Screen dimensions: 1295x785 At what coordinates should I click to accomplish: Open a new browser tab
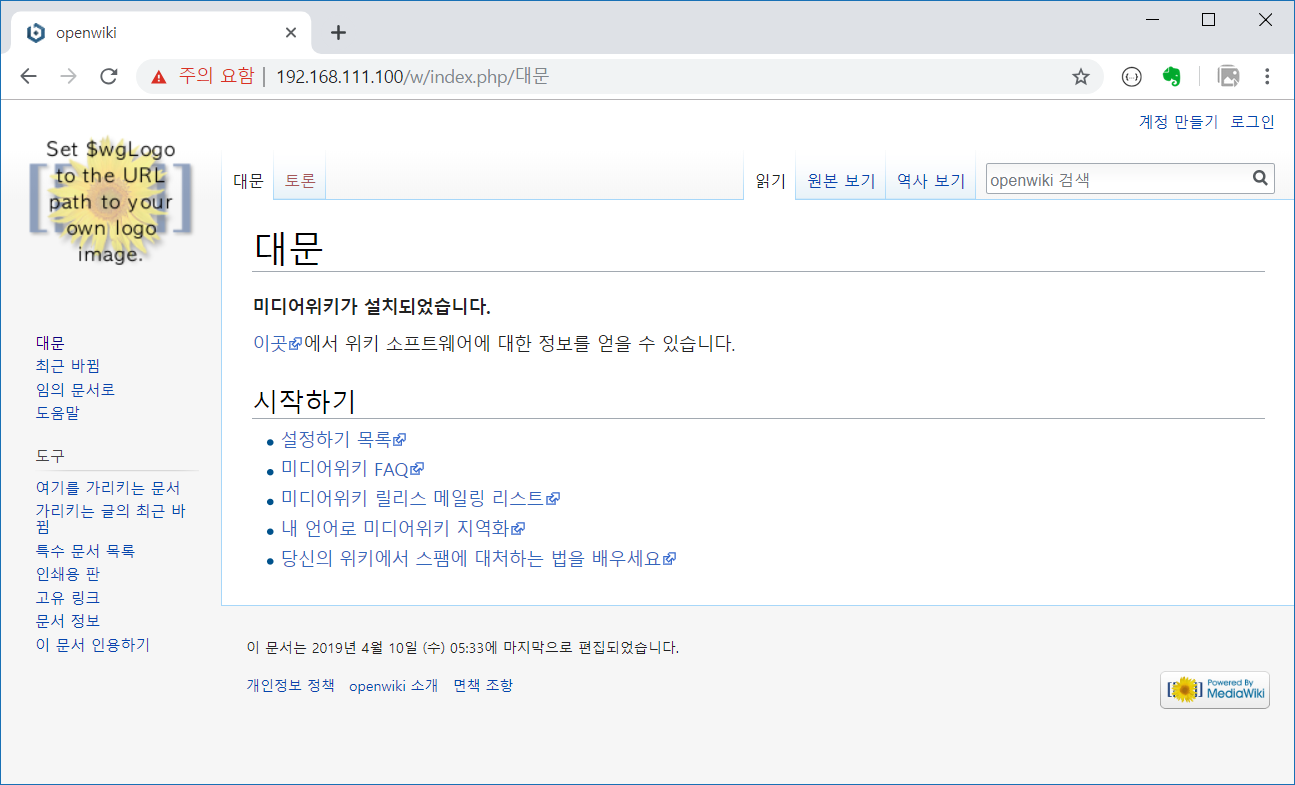[339, 32]
